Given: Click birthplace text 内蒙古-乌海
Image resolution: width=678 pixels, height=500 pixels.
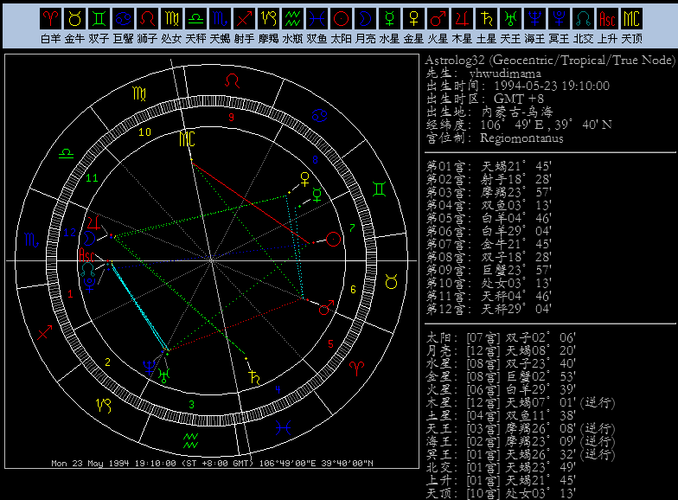Looking at the screenshot, I should 517,112.
